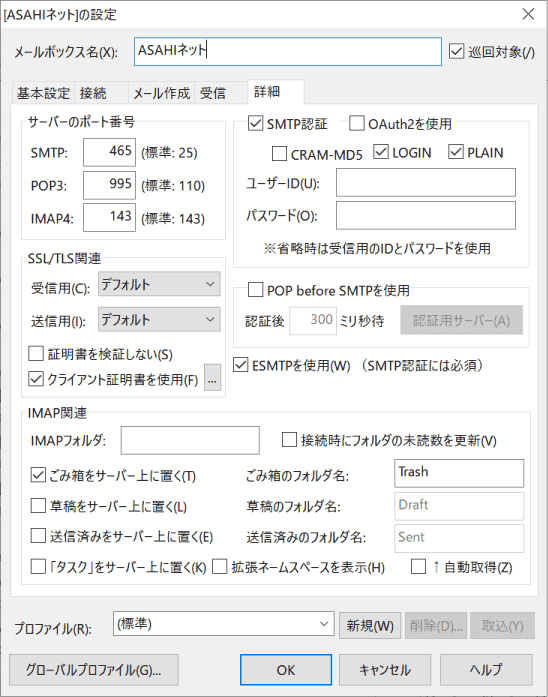The height and width of the screenshot is (697, 548).
Task: Click the 認証用サーバー button
Action: click(x=461, y=320)
